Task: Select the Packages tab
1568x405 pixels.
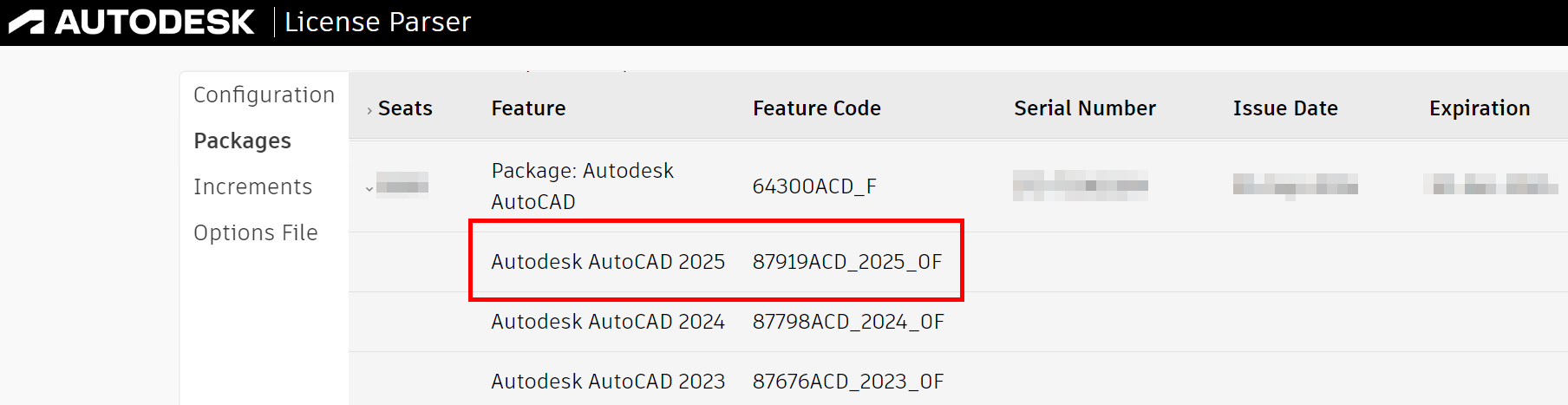Action: coord(242,140)
